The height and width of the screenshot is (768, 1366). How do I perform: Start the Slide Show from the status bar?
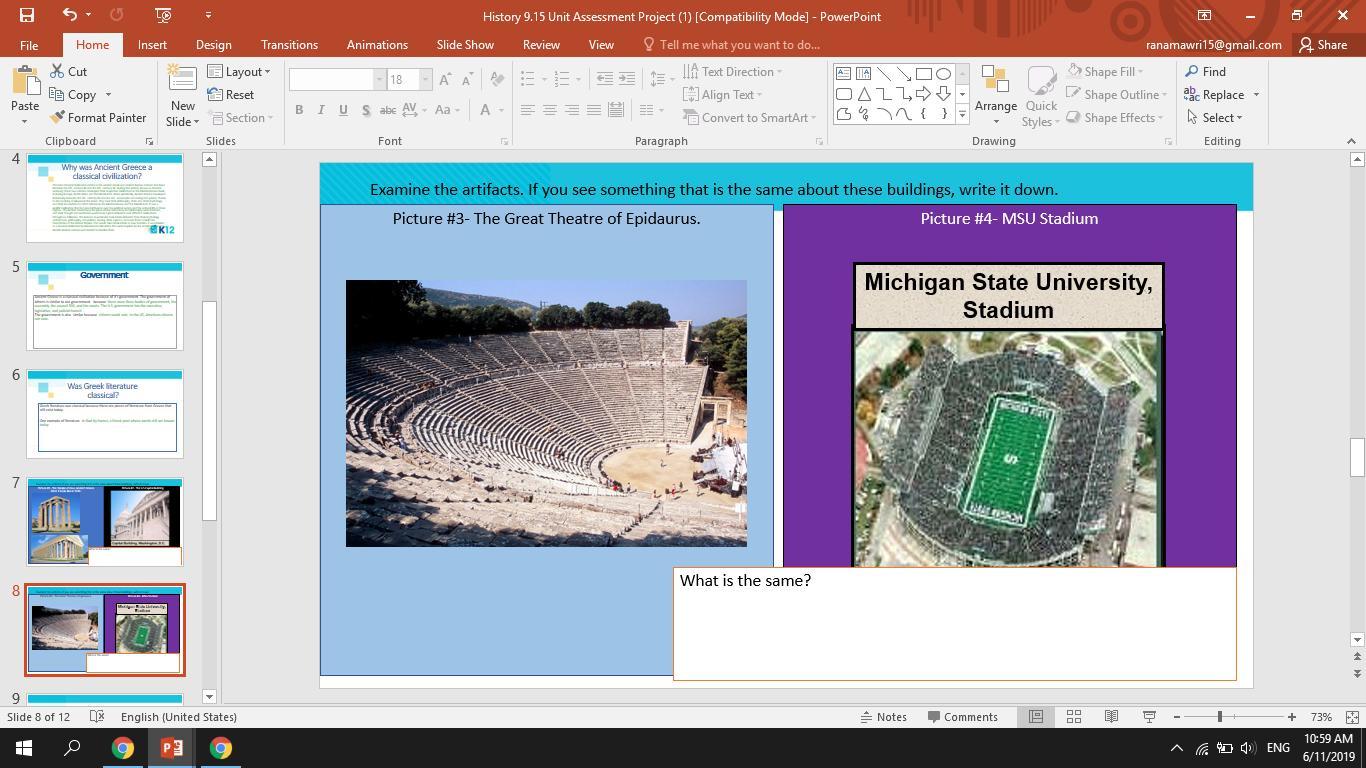point(1149,717)
